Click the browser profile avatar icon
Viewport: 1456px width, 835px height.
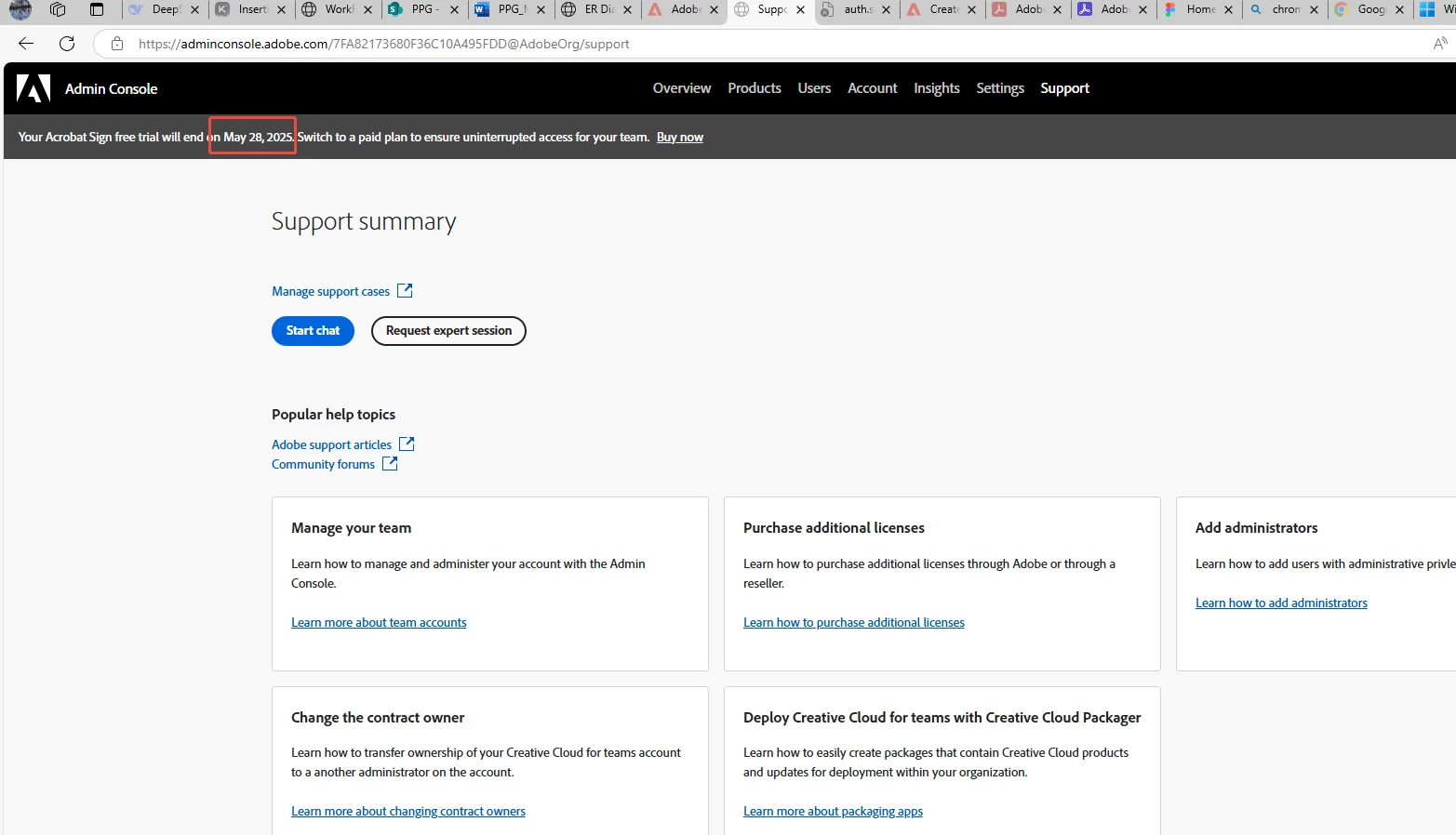[x=20, y=9]
